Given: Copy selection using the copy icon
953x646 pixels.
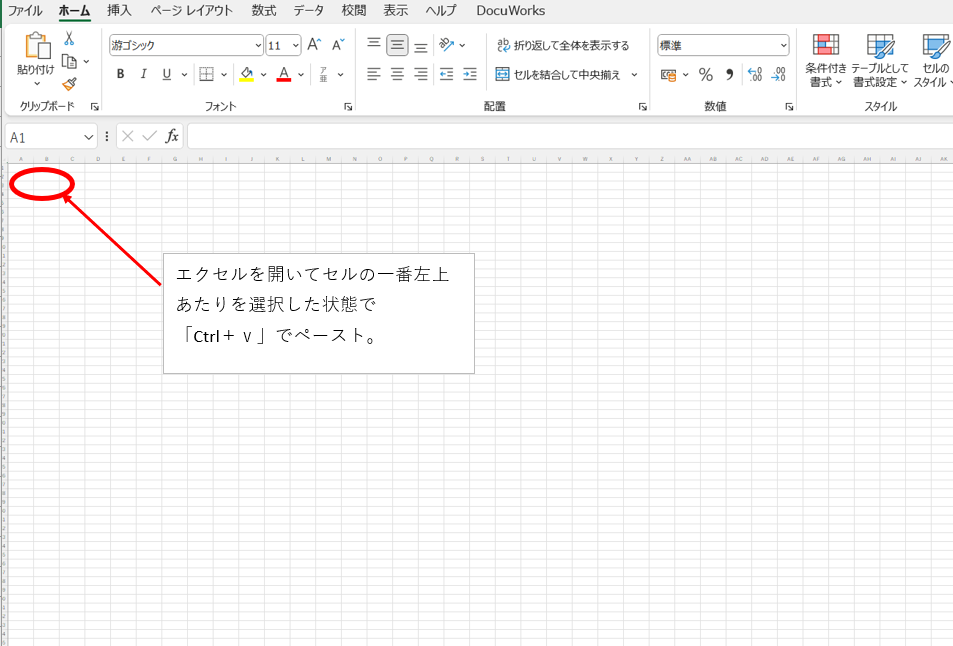Looking at the screenshot, I should tap(69, 61).
